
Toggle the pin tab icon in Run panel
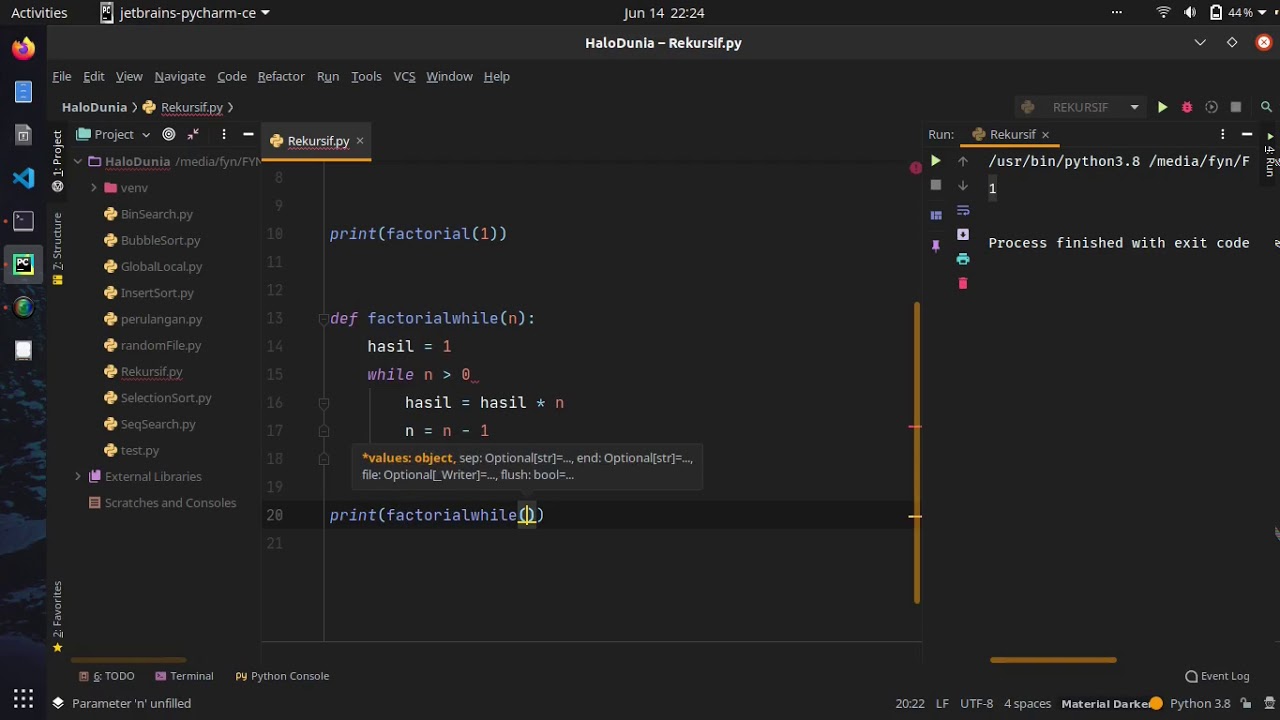[x=936, y=245]
